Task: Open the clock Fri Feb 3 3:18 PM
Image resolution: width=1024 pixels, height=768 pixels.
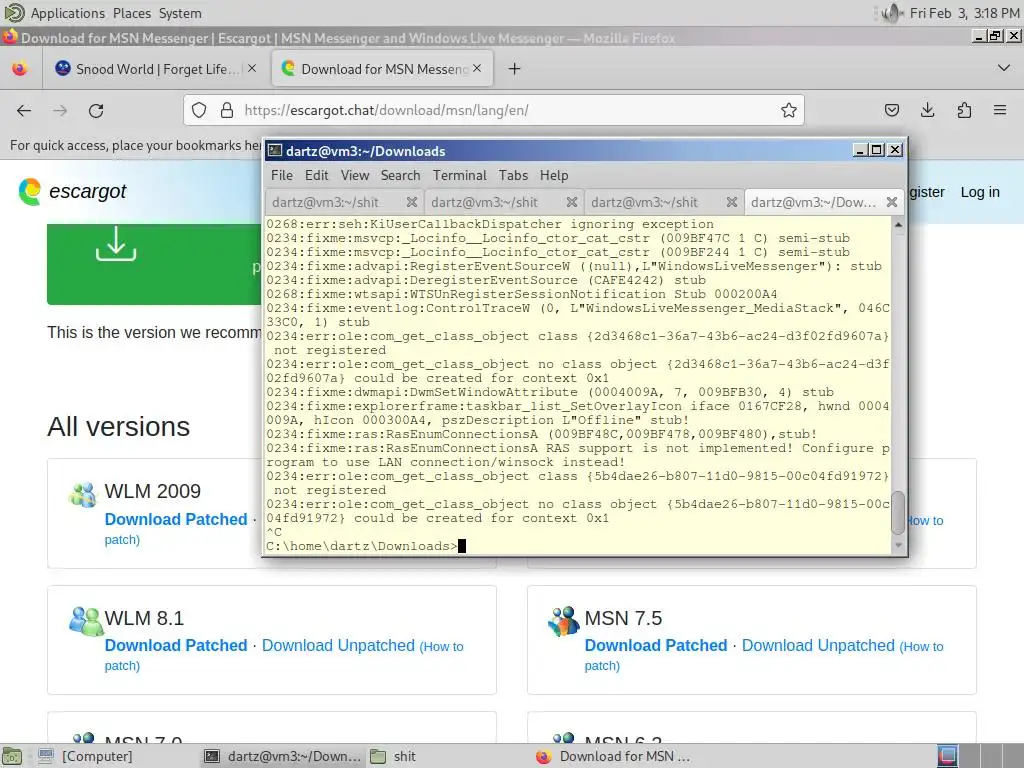Action: 964,13
